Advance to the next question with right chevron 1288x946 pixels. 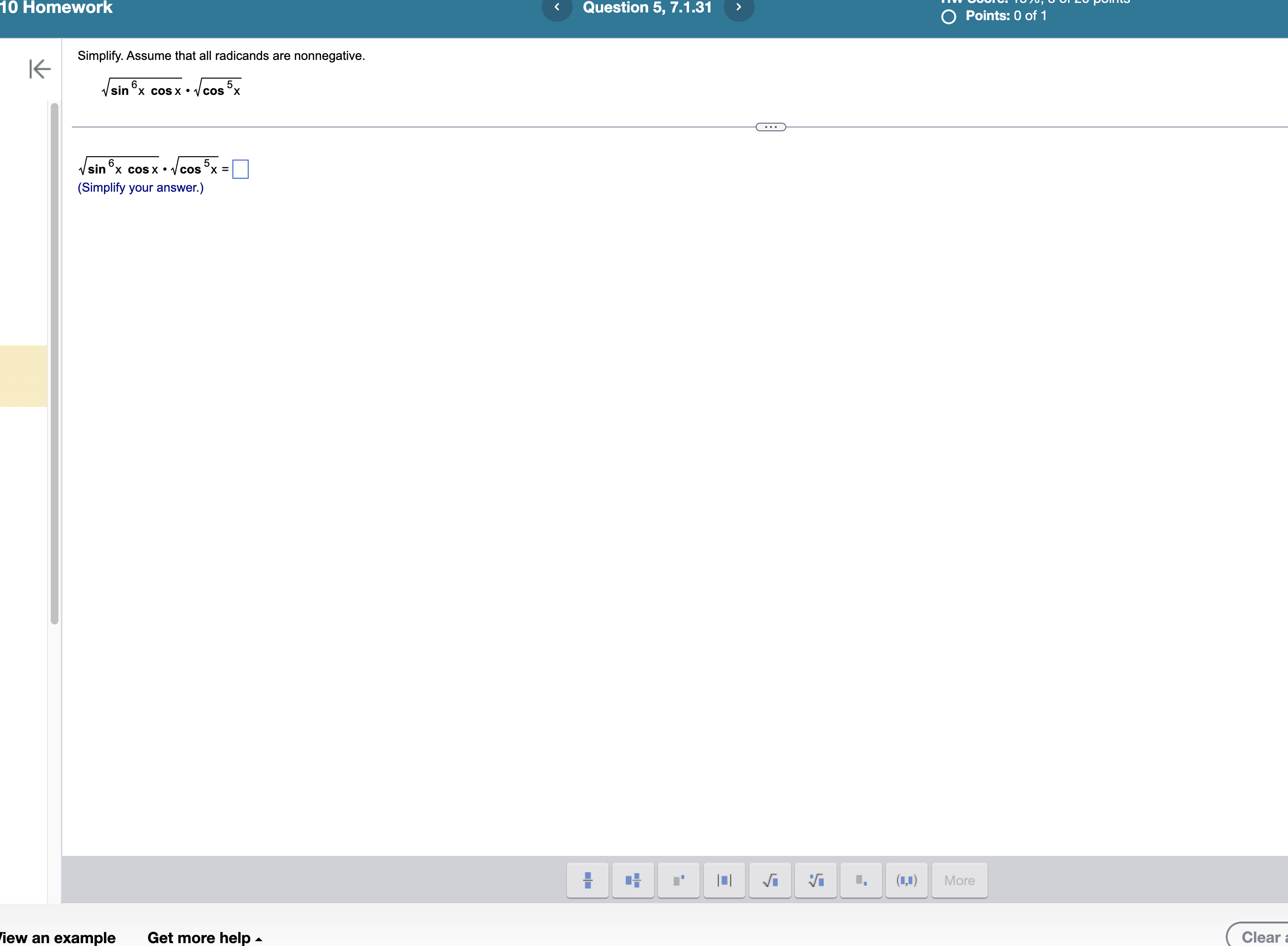pos(738,8)
